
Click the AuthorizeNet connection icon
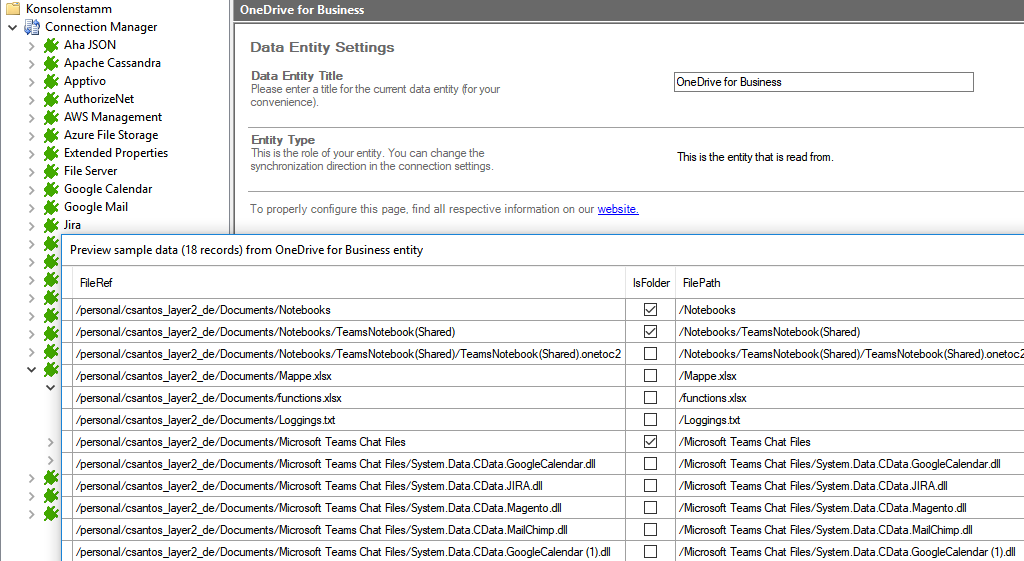tap(51, 99)
